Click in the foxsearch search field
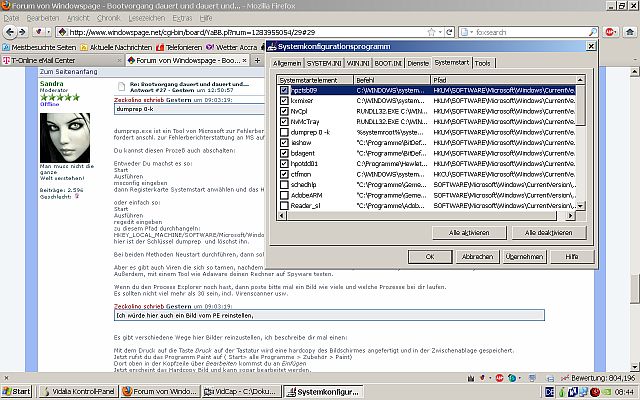Image resolution: width=640 pixels, height=400 pixels. click(531, 32)
